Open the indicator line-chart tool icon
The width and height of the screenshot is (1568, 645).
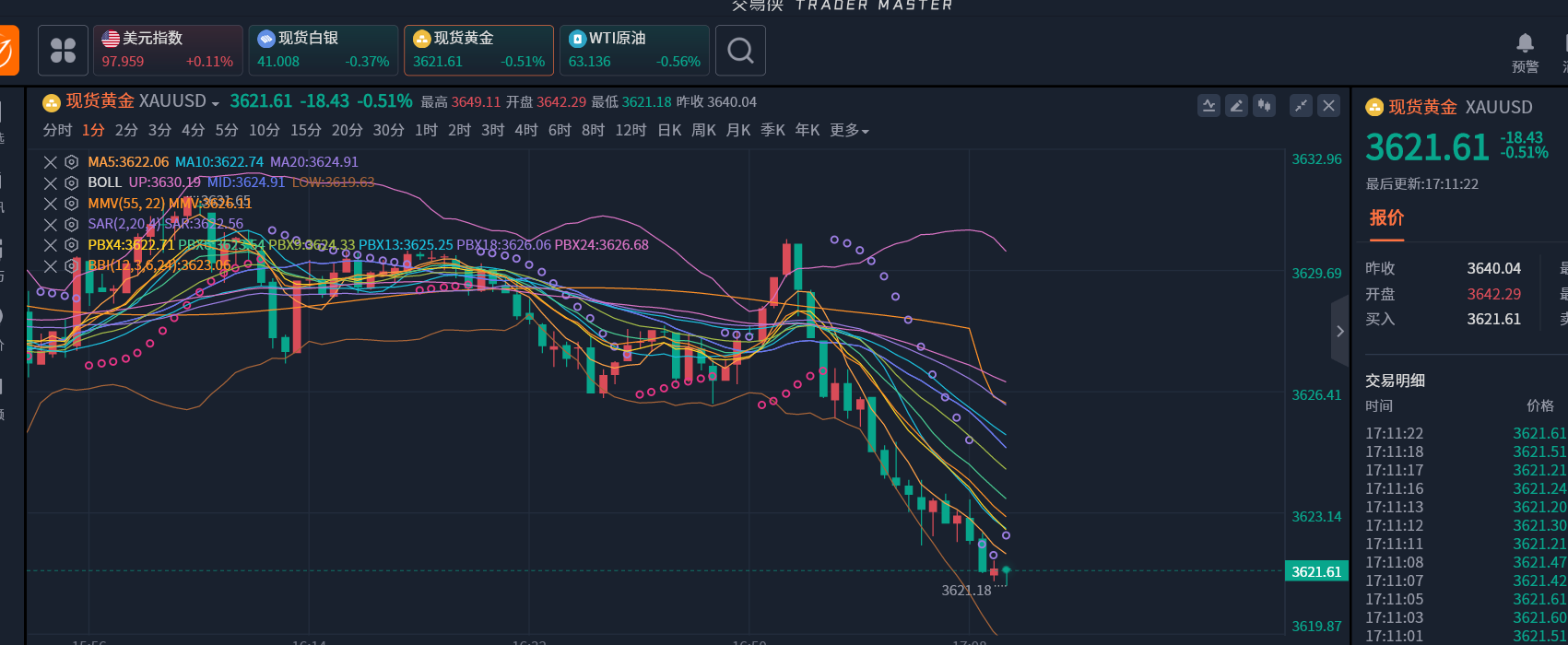pos(1208,105)
